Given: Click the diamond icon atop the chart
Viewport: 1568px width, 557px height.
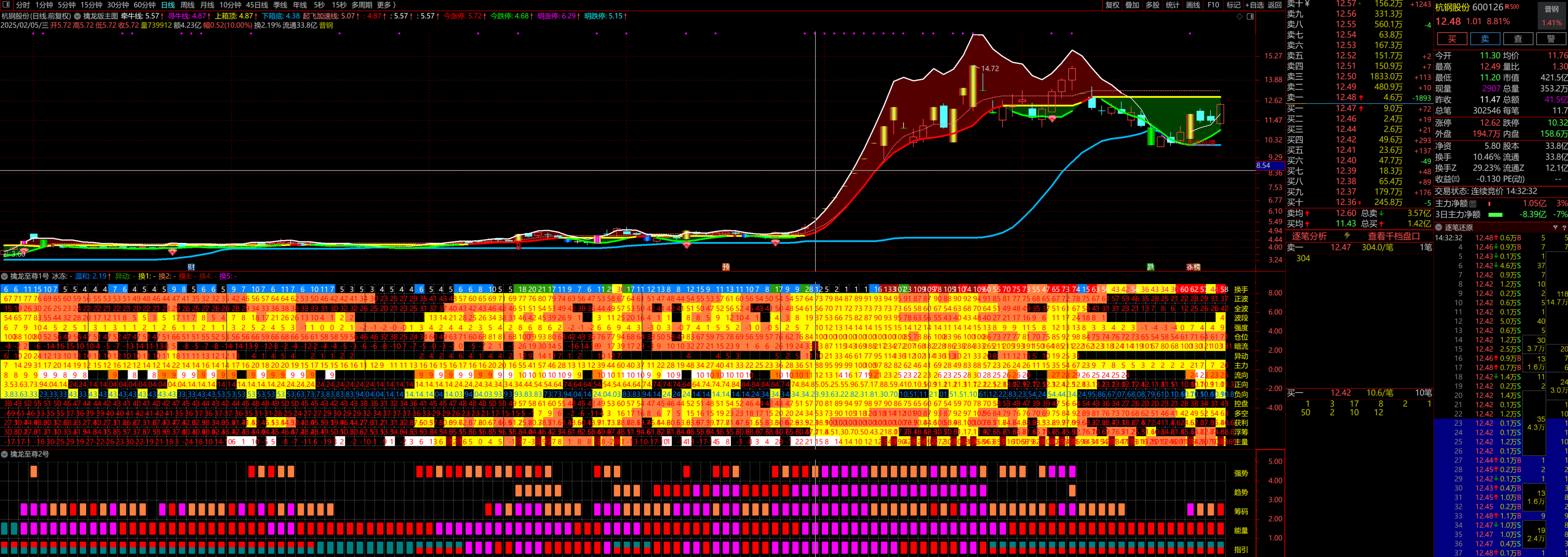Looking at the screenshot, I should pyautogui.click(x=1240, y=16).
